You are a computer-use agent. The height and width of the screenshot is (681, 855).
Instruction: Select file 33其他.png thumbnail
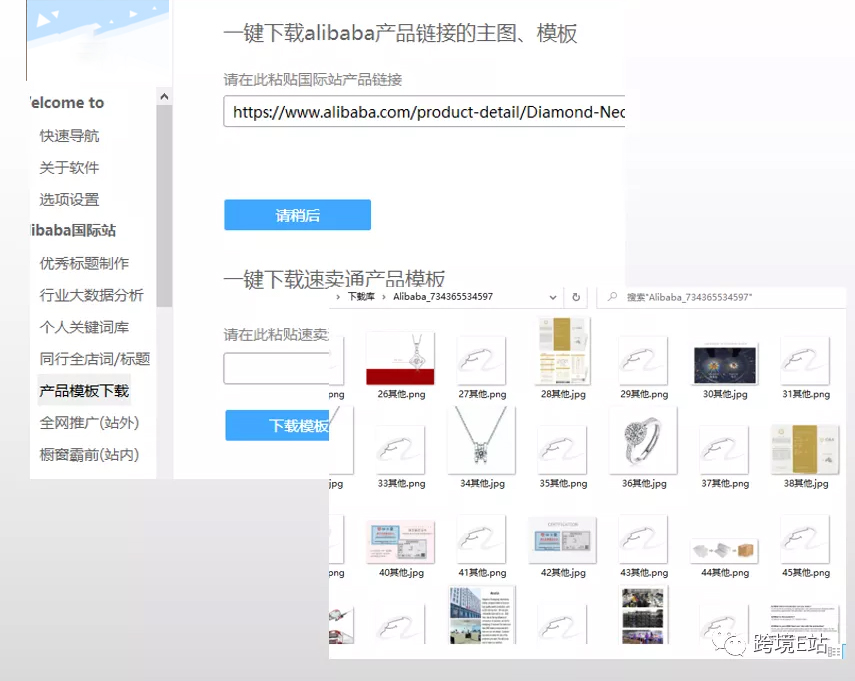[x=401, y=450]
